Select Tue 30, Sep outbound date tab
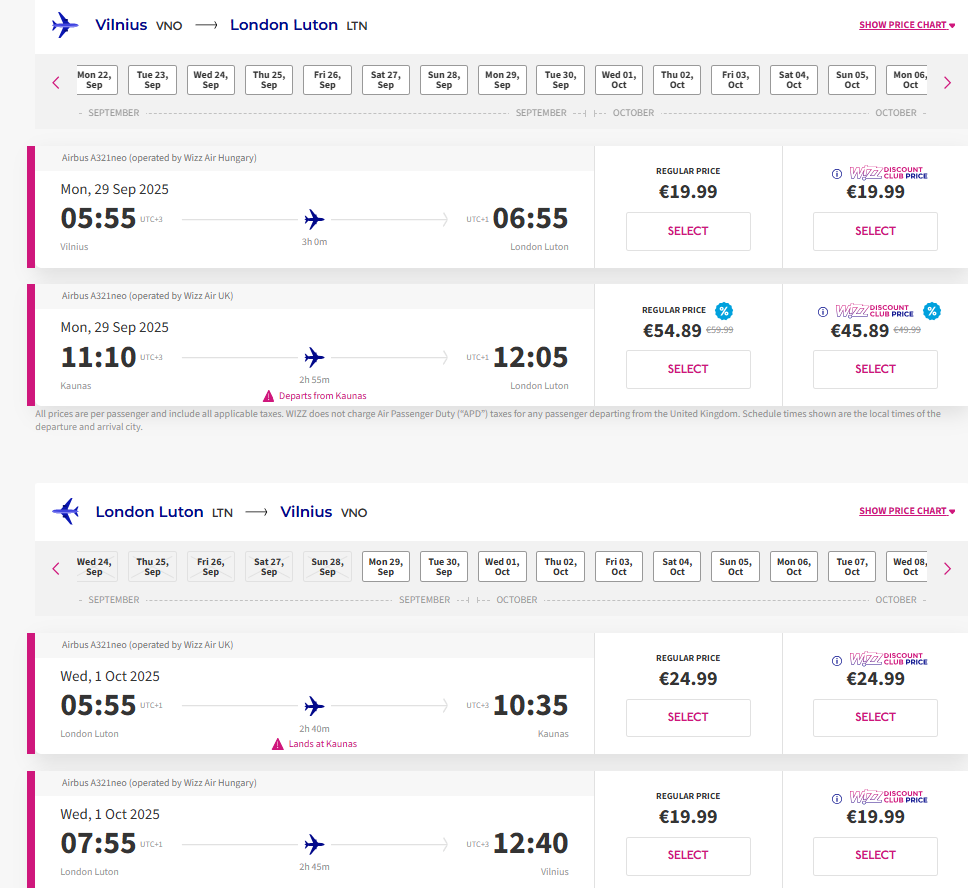The width and height of the screenshot is (968, 888). tap(561, 80)
